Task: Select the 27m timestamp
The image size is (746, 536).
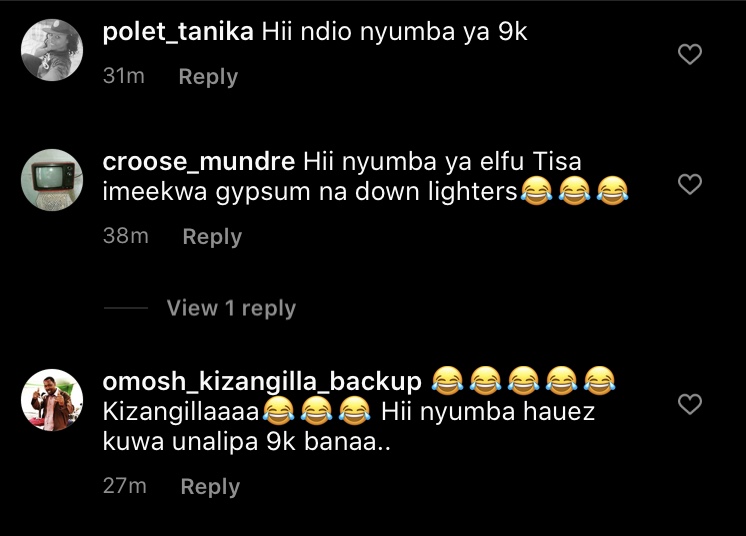Action: click(125, 486)
